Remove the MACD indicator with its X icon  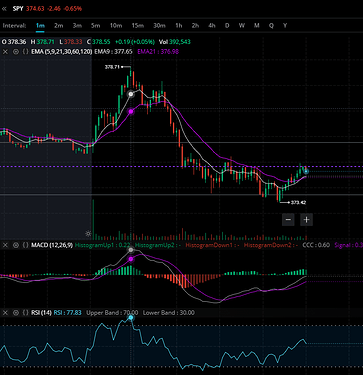pyautogui.click(x=5, y=245)
